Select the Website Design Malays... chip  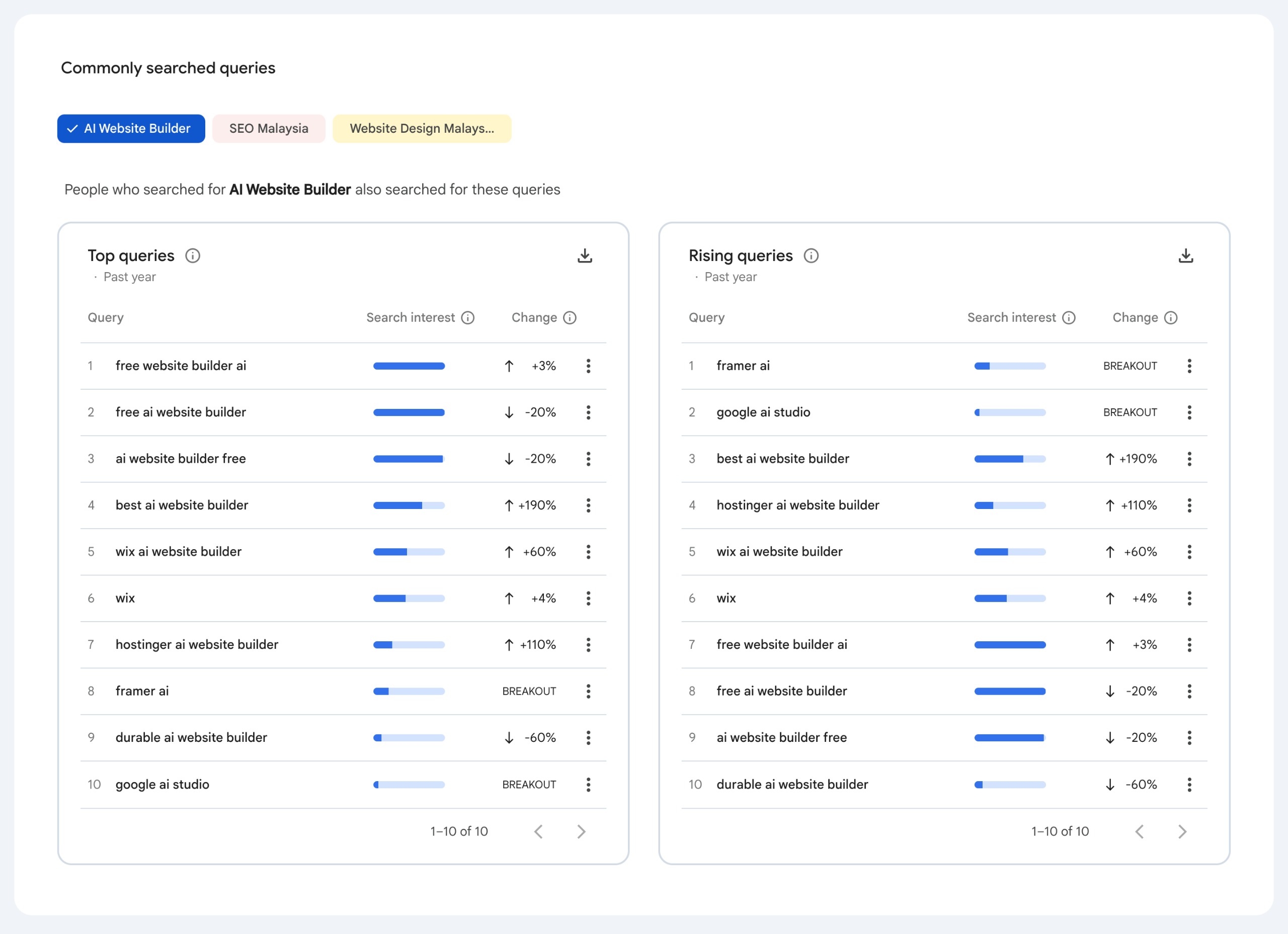coord(422,128)
